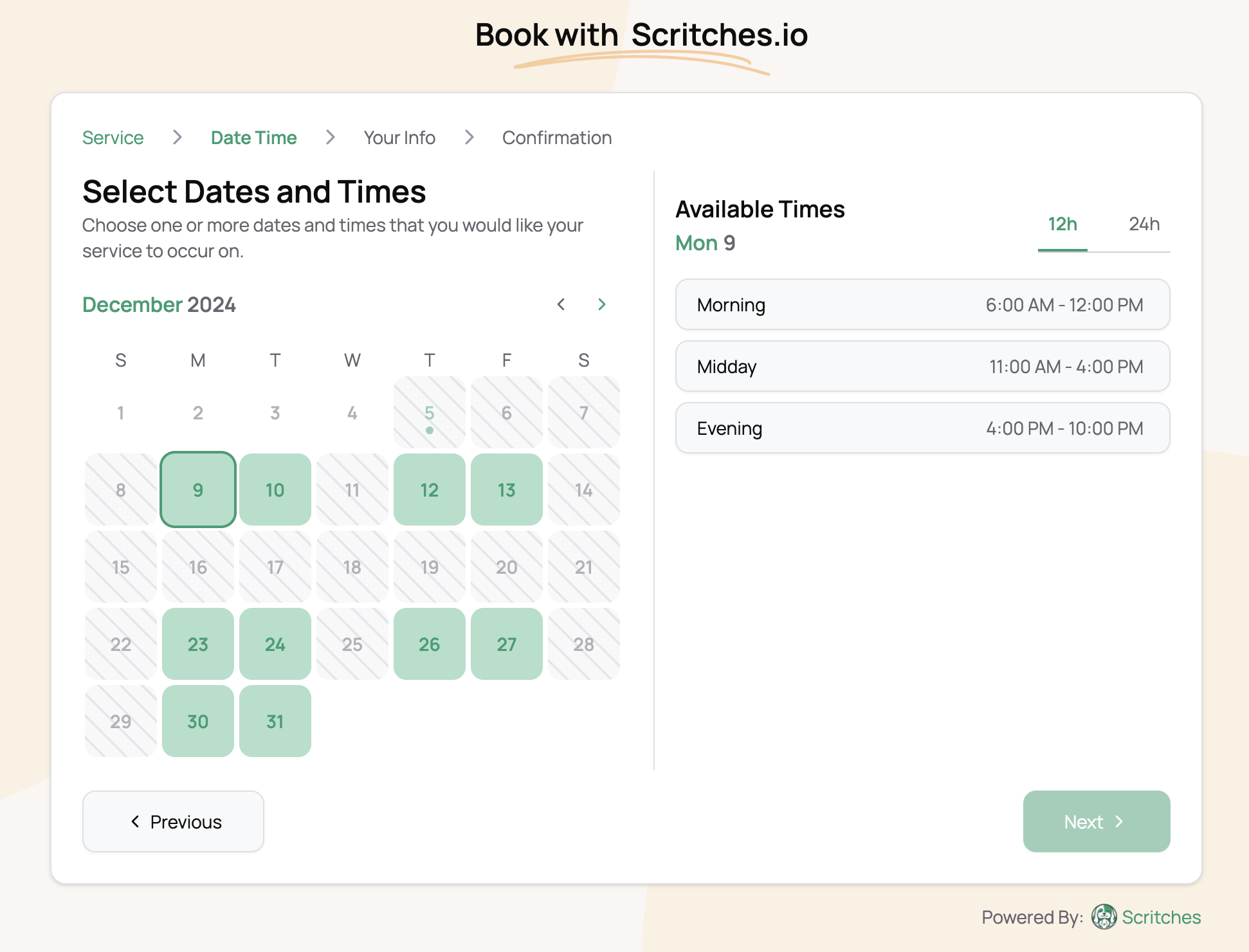1249x952 pixels.
Task: Click unavailable date 20
Action: point(507,567)
